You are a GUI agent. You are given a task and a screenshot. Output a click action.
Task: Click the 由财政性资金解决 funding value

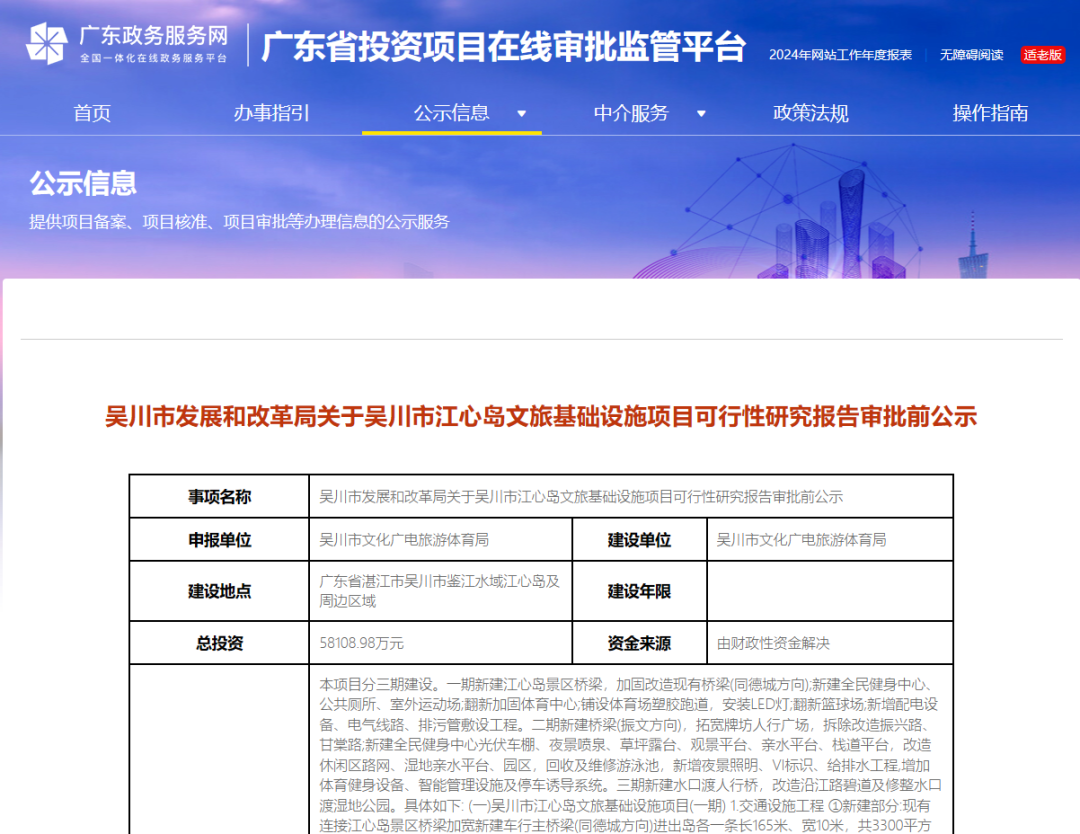773,643
